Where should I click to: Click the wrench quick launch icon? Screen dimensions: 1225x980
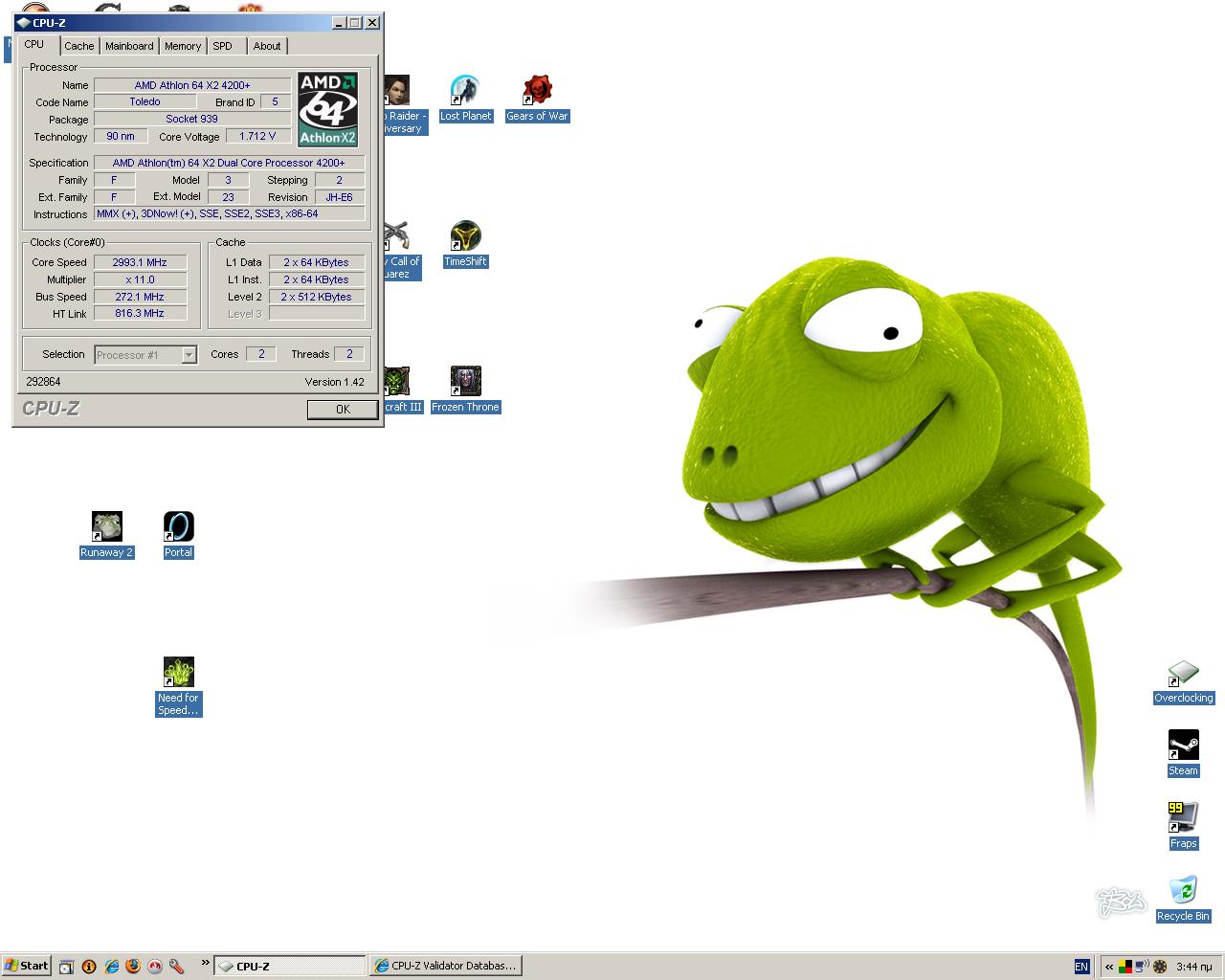pyautogui.click(x=176, y=967)
